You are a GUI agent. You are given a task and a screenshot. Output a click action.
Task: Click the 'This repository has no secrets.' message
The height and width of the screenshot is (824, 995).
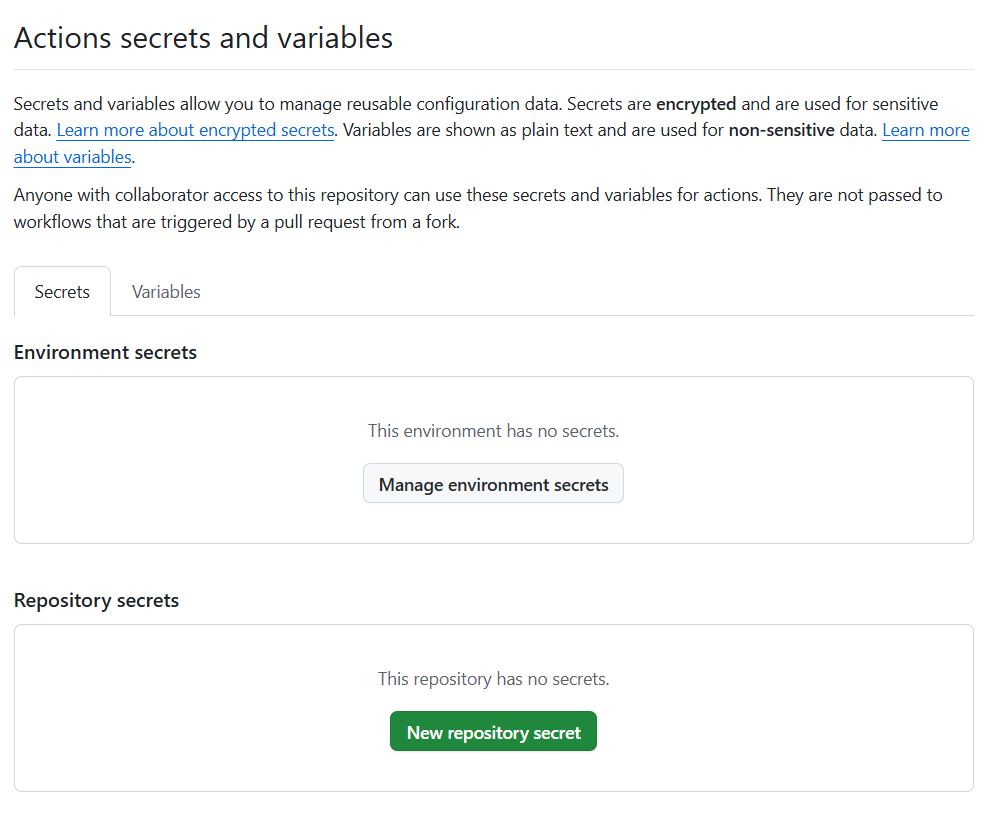(493, 679)
